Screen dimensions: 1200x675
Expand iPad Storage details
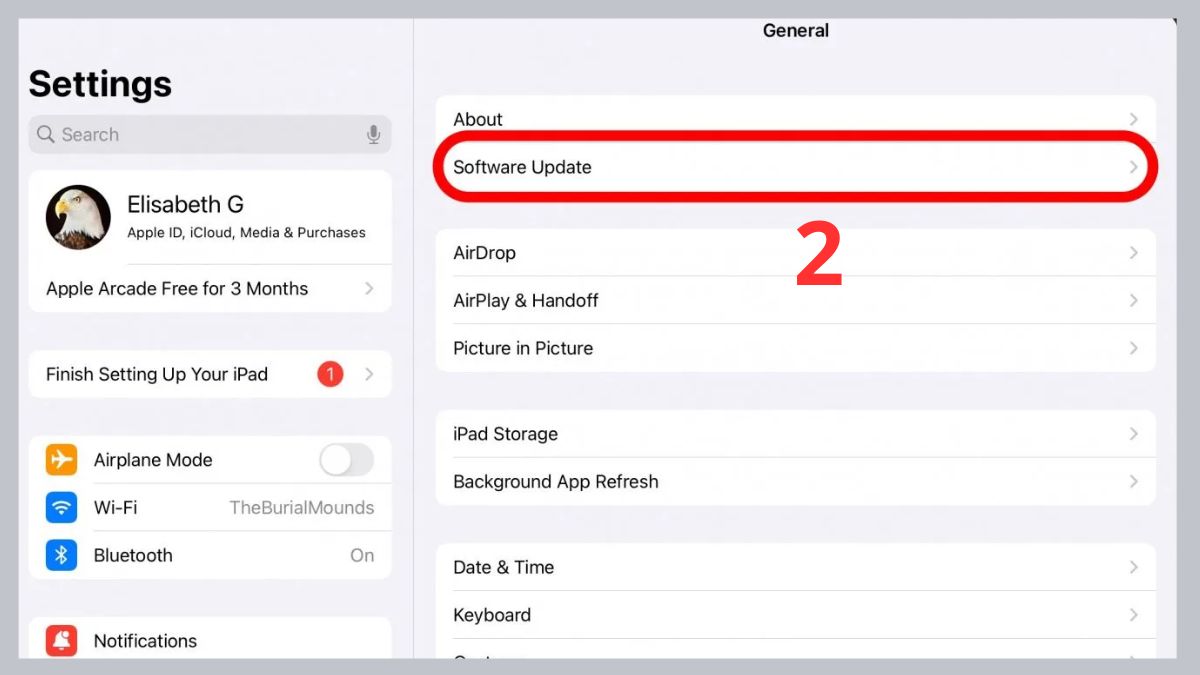[1134, 434]
